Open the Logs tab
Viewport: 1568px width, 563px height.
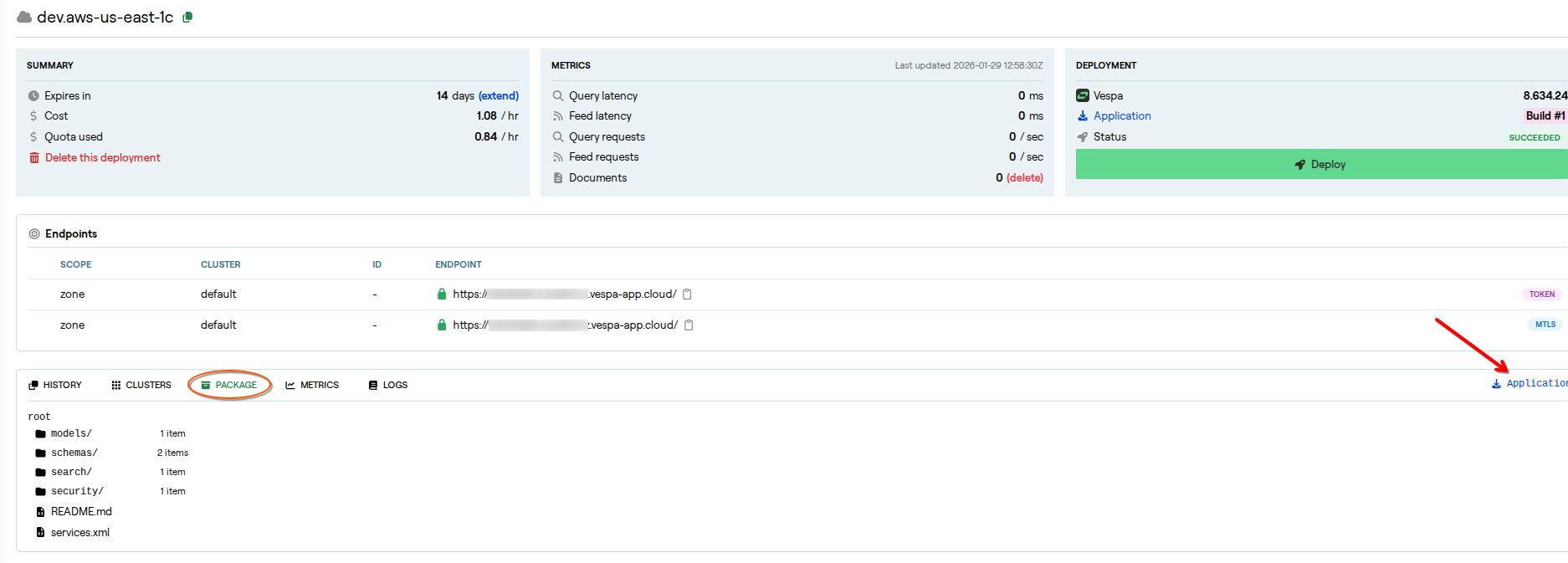[388, 386]
